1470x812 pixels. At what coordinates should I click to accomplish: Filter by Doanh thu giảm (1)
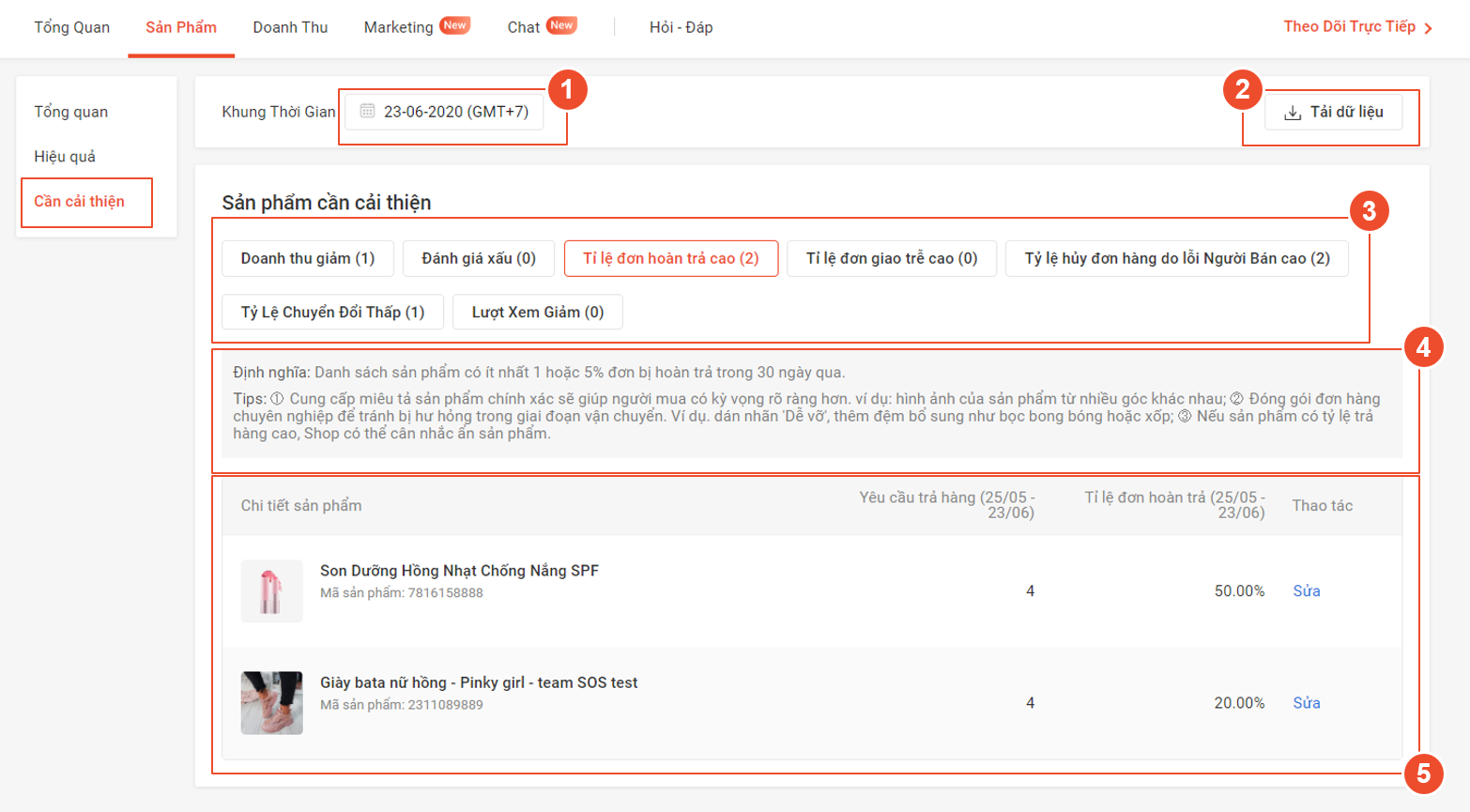[x=308, y=258]
